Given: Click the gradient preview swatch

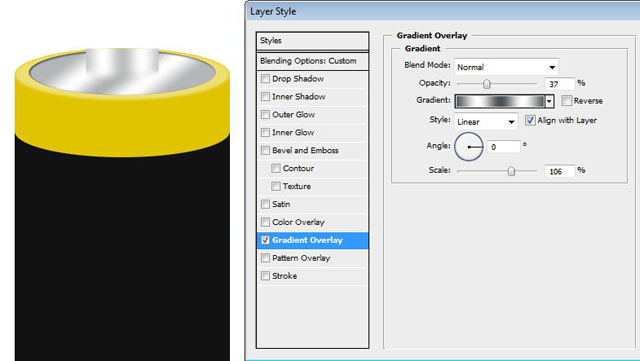Looking at the screenshot, I should pyautogui.click(x=500, y=101).
